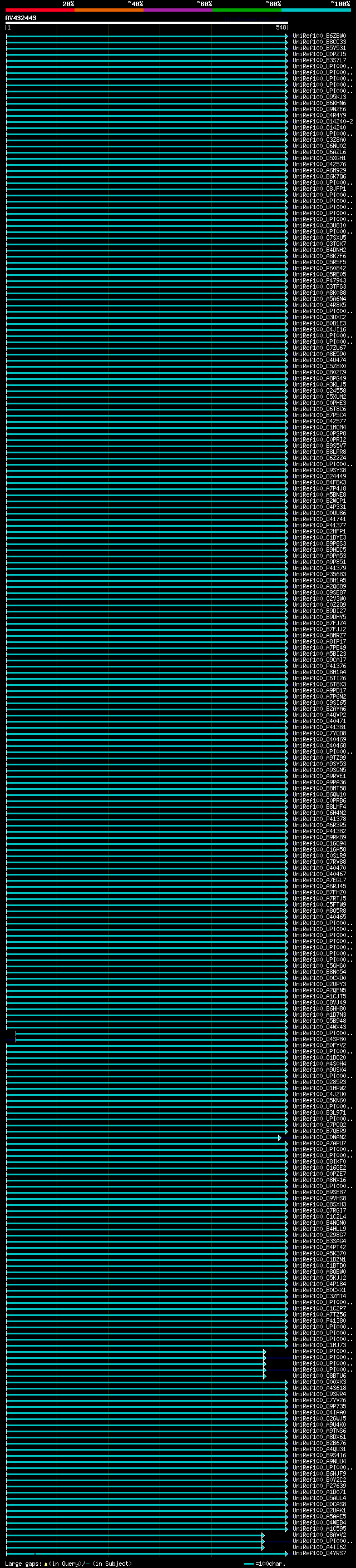
Task: Select the purple ~60% legend segment
Action: click(177, 10)
